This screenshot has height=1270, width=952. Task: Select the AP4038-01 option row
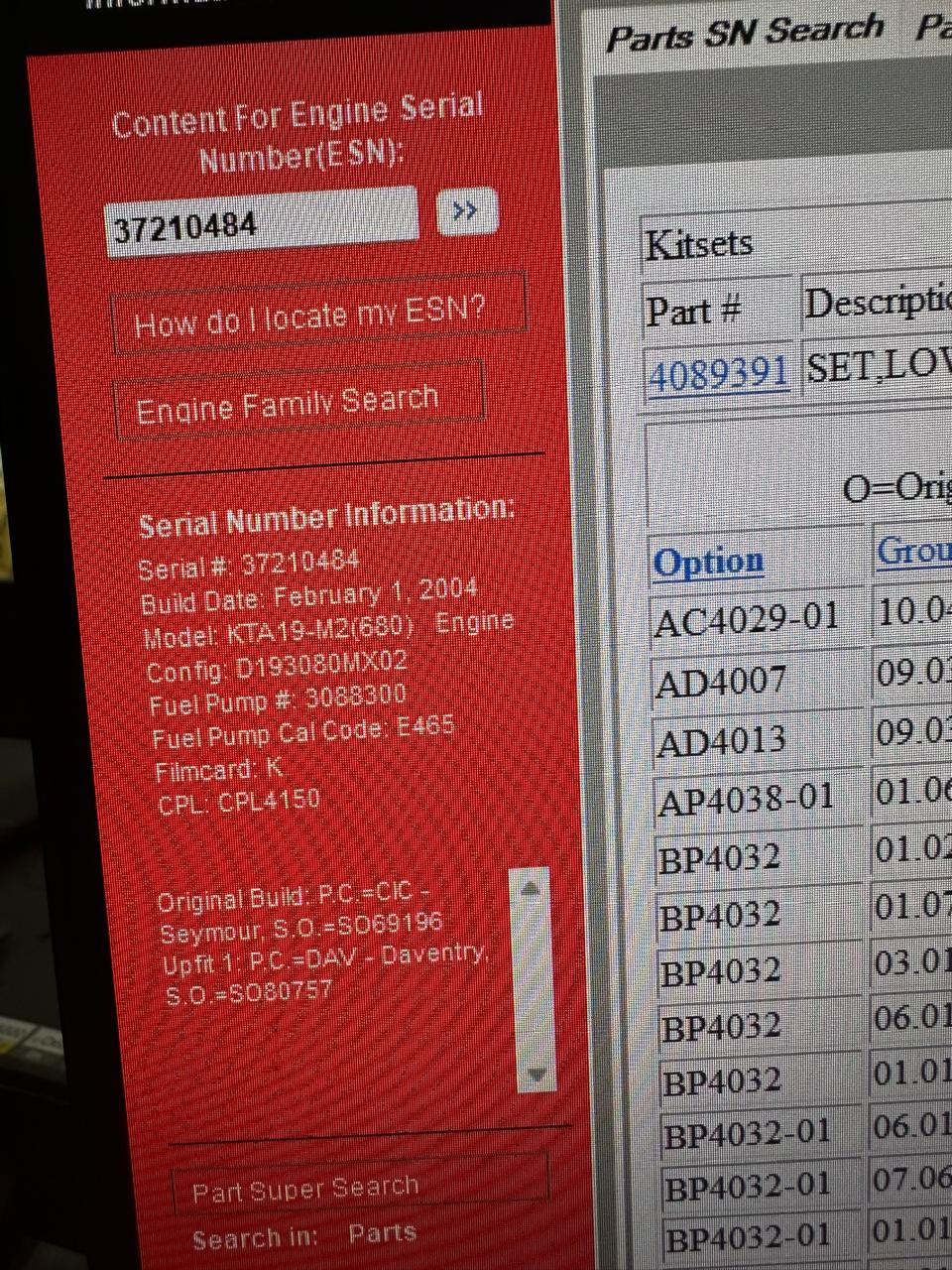[x=745, y=800]
